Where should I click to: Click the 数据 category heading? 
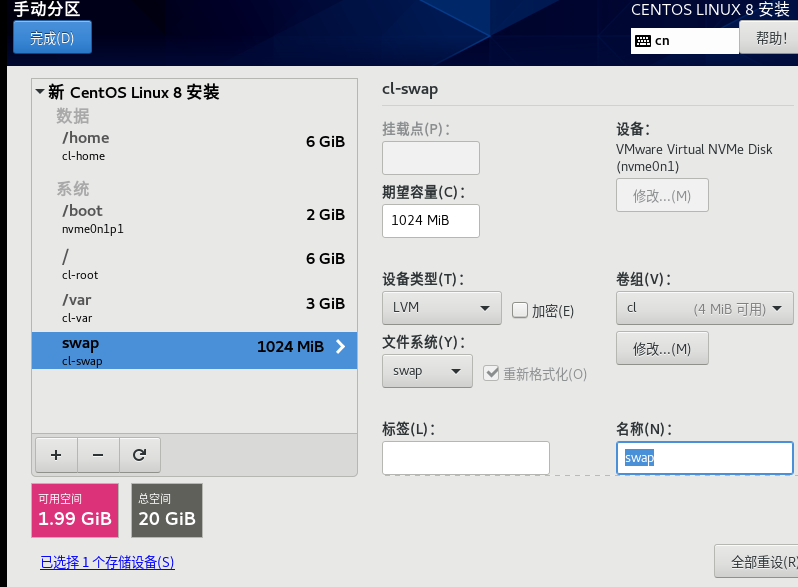tap(73, 116)
